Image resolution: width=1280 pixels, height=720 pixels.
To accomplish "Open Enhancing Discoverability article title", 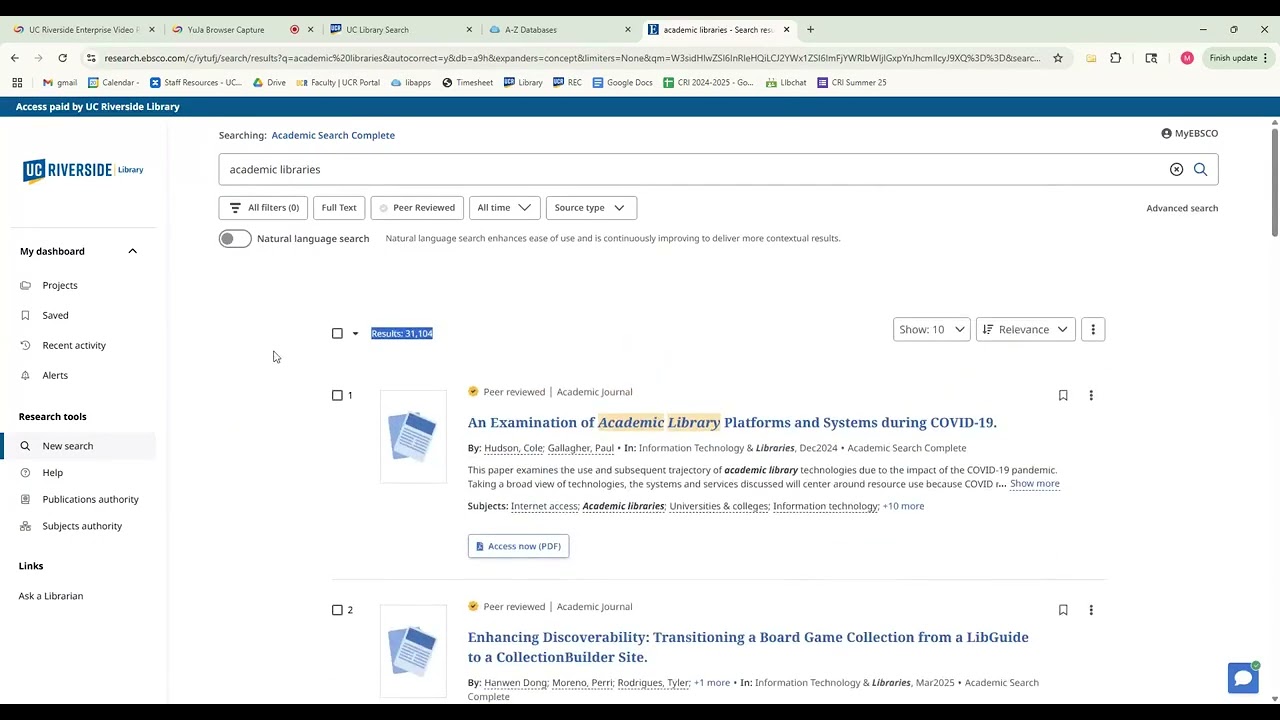I will click(x=748, y=647).
